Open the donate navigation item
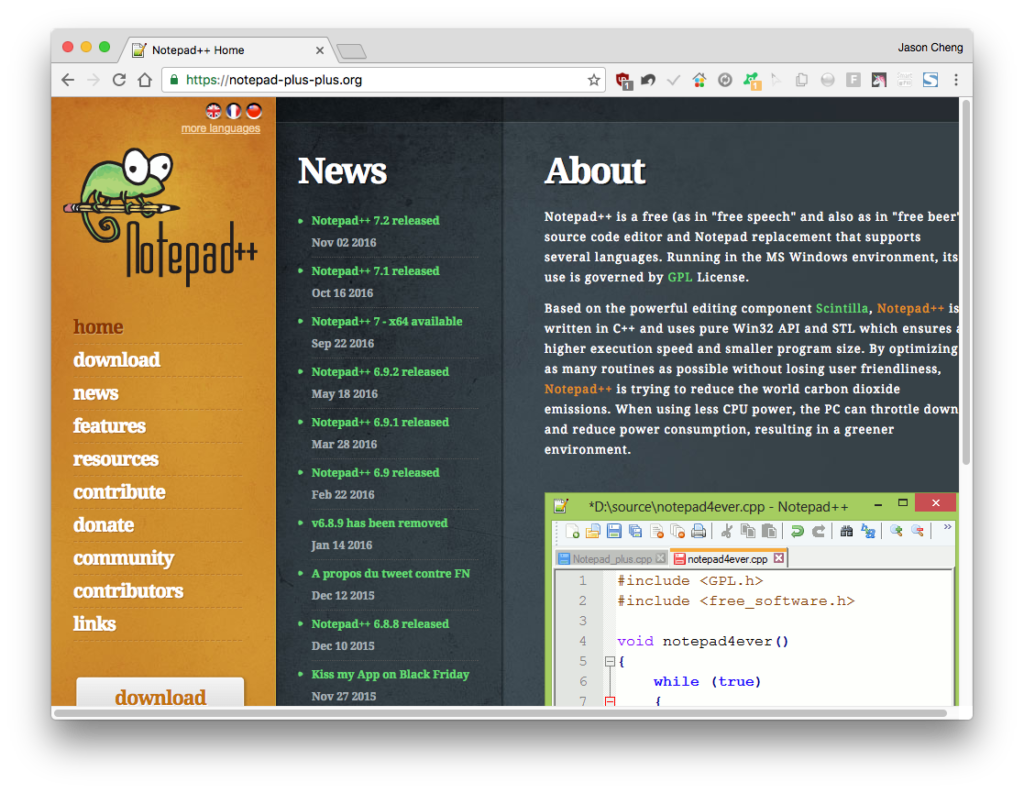Image resolution: width=1024 pixels, height=793 pixels. (103, 525)
